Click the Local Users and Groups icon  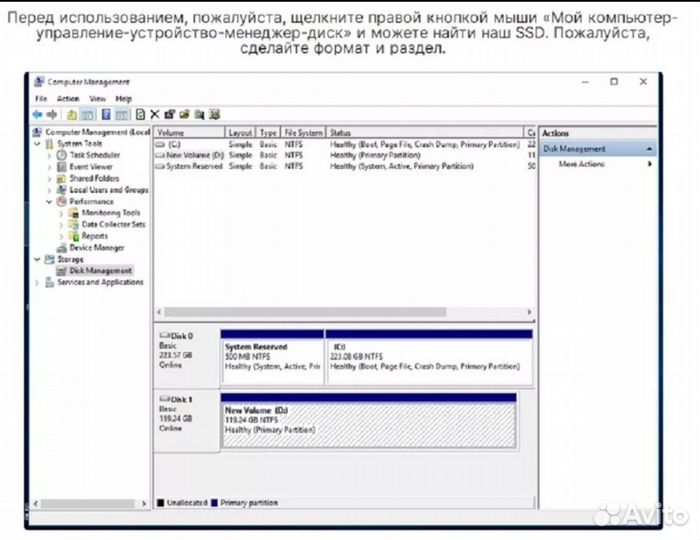tap(62, 190)
